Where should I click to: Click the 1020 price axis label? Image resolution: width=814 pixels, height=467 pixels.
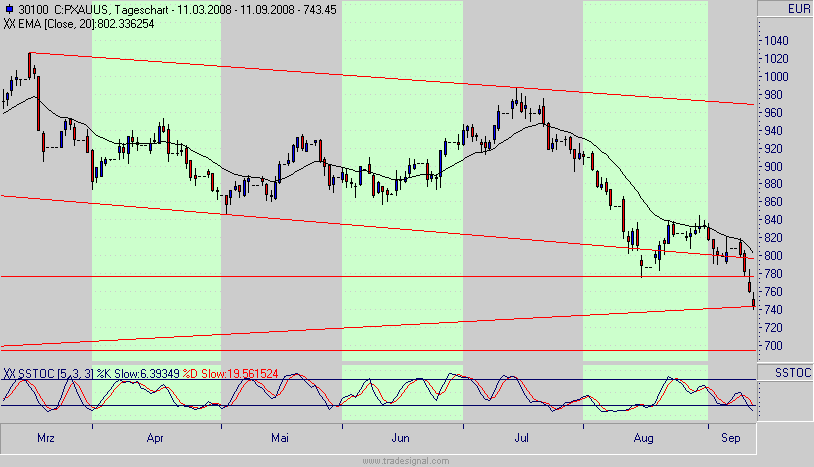[776, 59]
